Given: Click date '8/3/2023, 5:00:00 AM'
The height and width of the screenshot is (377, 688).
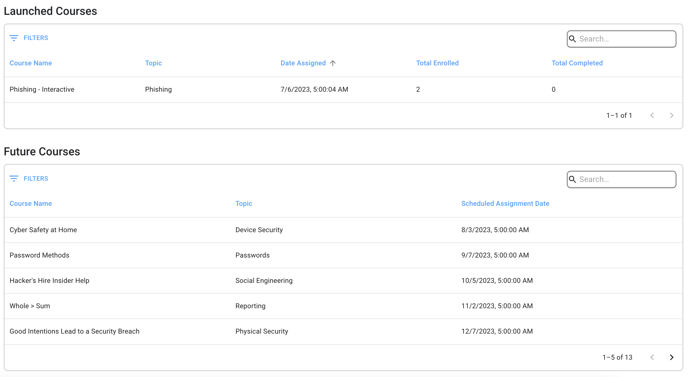Looking at the screenshot, I should (495, 230).
